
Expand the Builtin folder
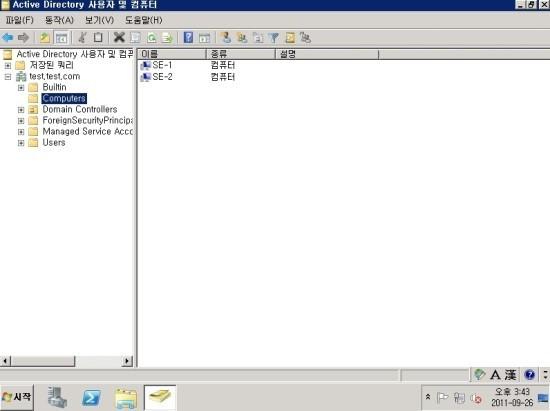click(x=21, y=88)
